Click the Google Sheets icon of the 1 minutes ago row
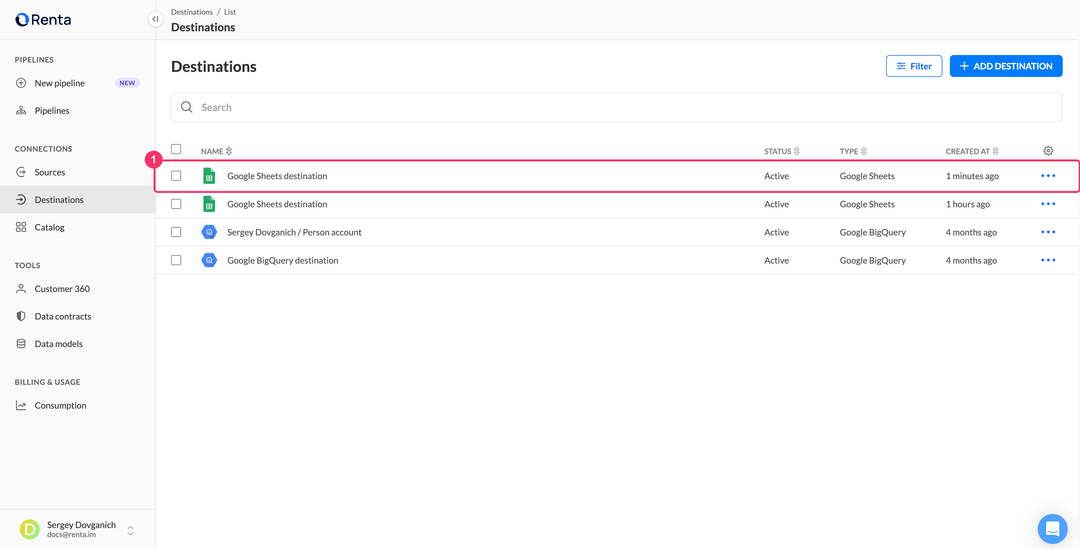Screen dimensions: 1080x549 click(x=209, y=176)
